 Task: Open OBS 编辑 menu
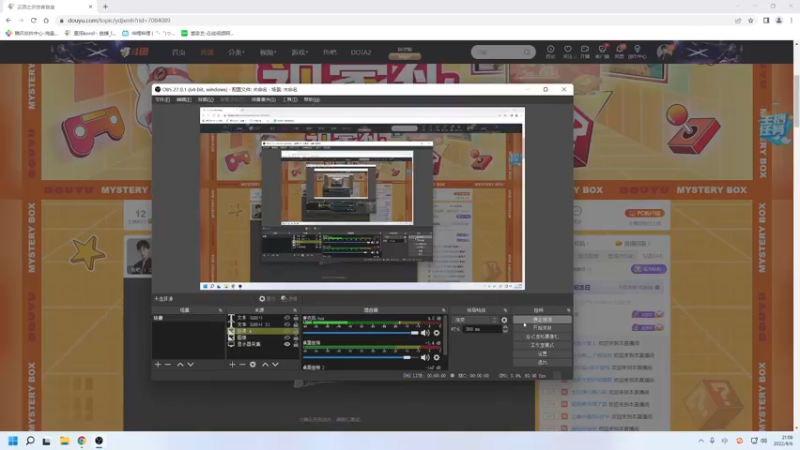[184, 100]
